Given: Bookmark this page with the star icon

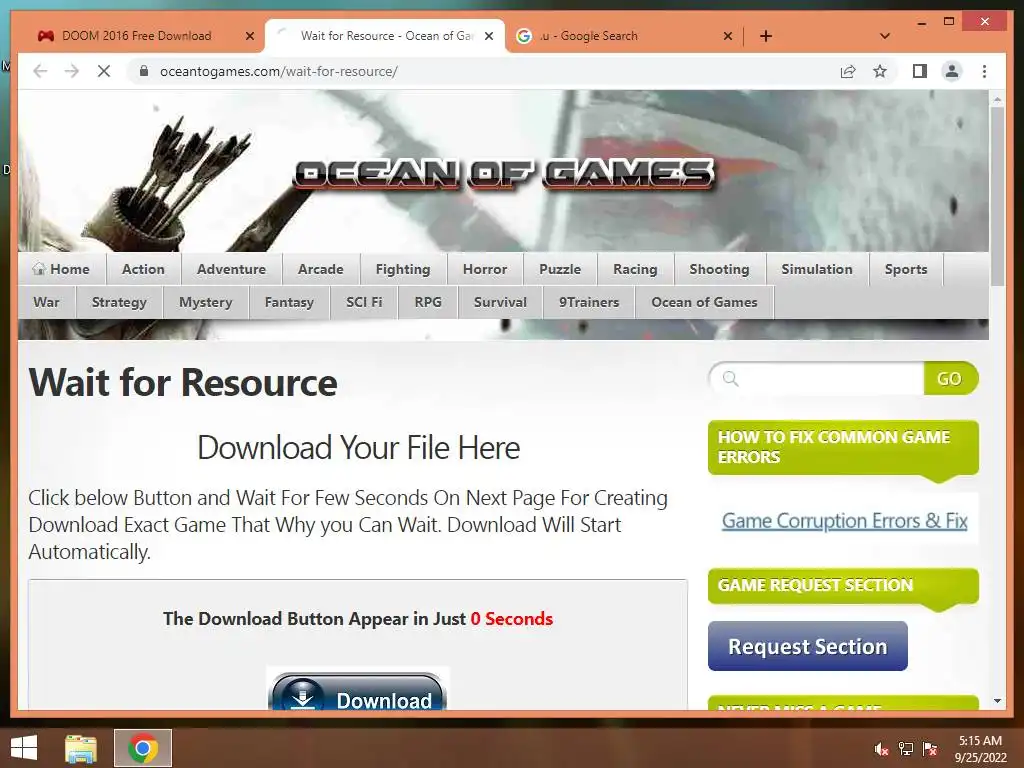Looking at the screenshot, I should (x=880, y=71).
